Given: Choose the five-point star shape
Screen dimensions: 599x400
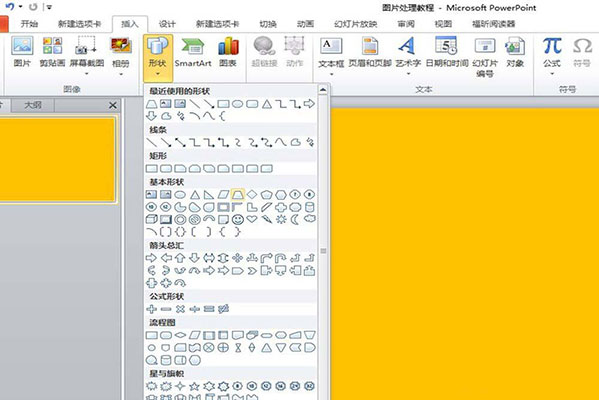Looking at the screenshot, I should (x=194, y=386).
